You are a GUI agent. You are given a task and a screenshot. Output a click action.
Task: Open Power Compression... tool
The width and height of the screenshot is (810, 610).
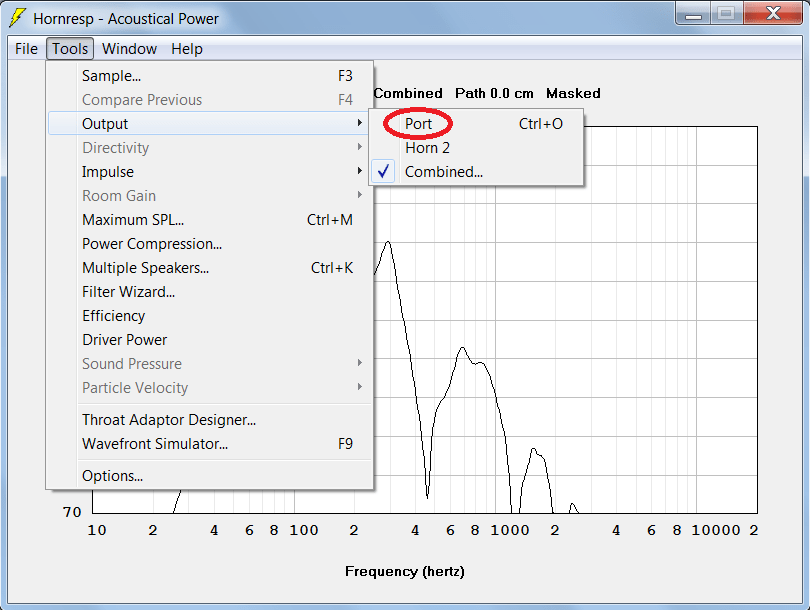click(210, 244)
